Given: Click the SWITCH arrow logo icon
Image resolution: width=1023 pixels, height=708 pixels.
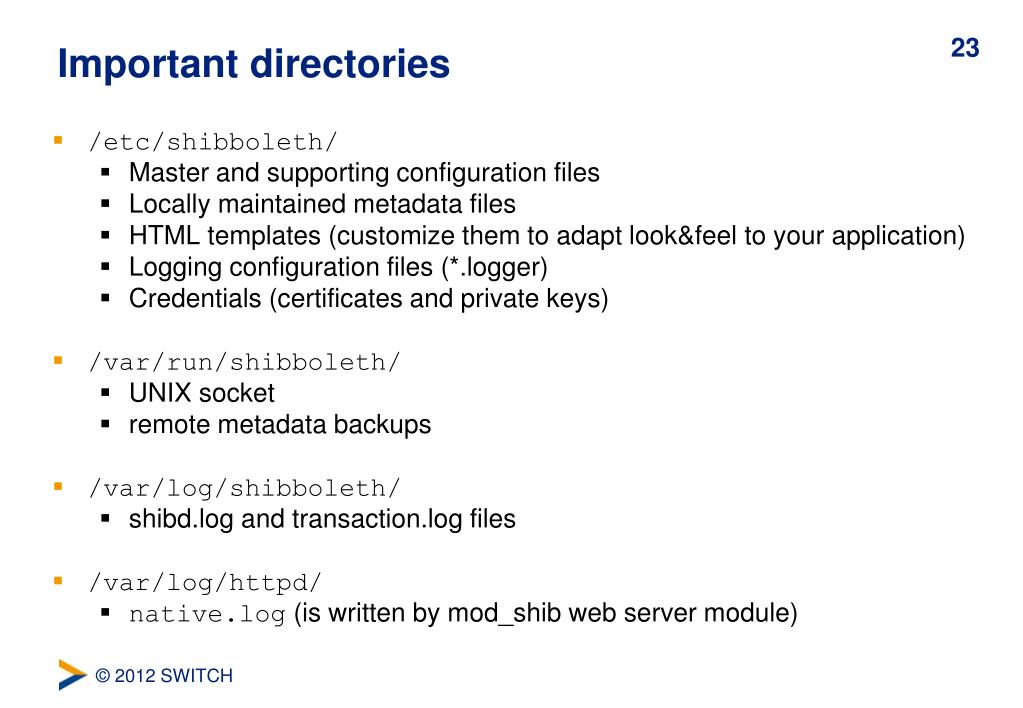Looking at the screenshot, I should pyautogui.click(x=72, y=675).
